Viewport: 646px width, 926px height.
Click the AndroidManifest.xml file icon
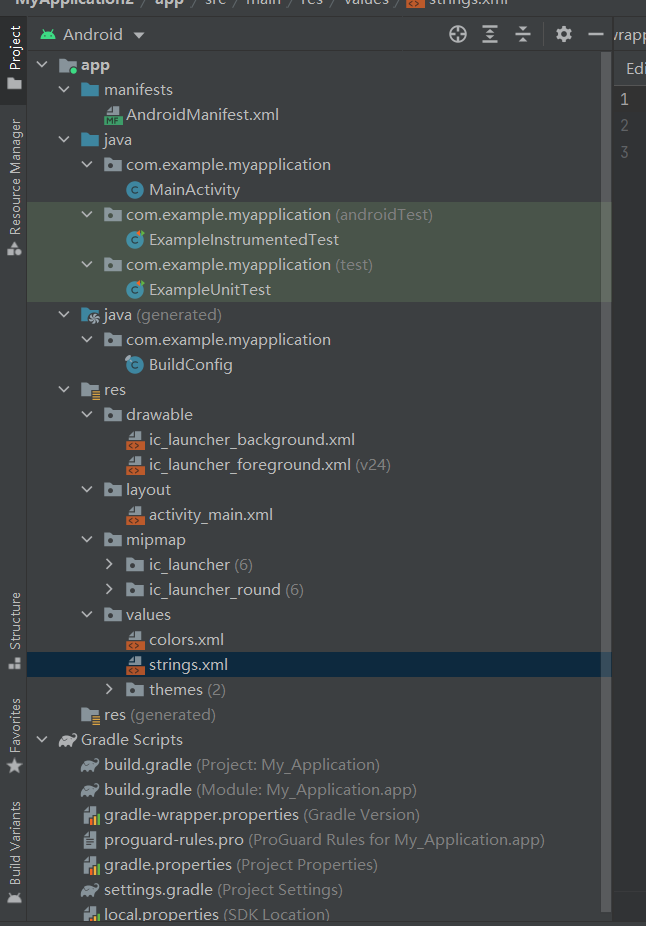pyautogui.click(x=113, y=115)
